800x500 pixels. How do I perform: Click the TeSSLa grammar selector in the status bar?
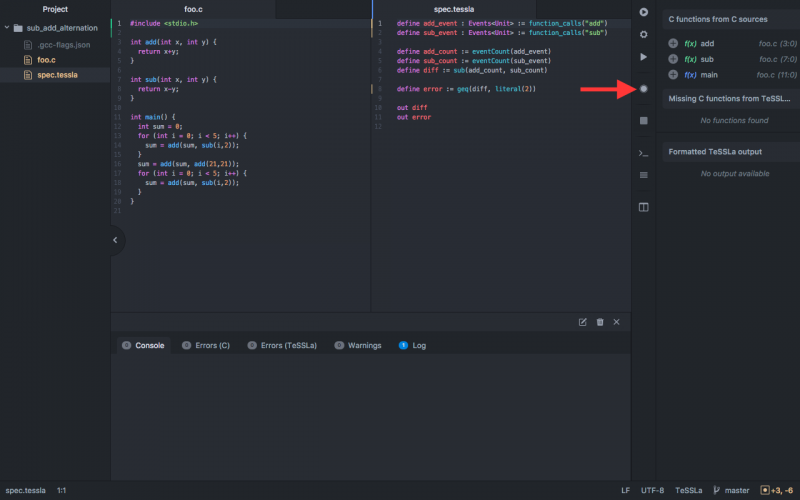(688, 490)
